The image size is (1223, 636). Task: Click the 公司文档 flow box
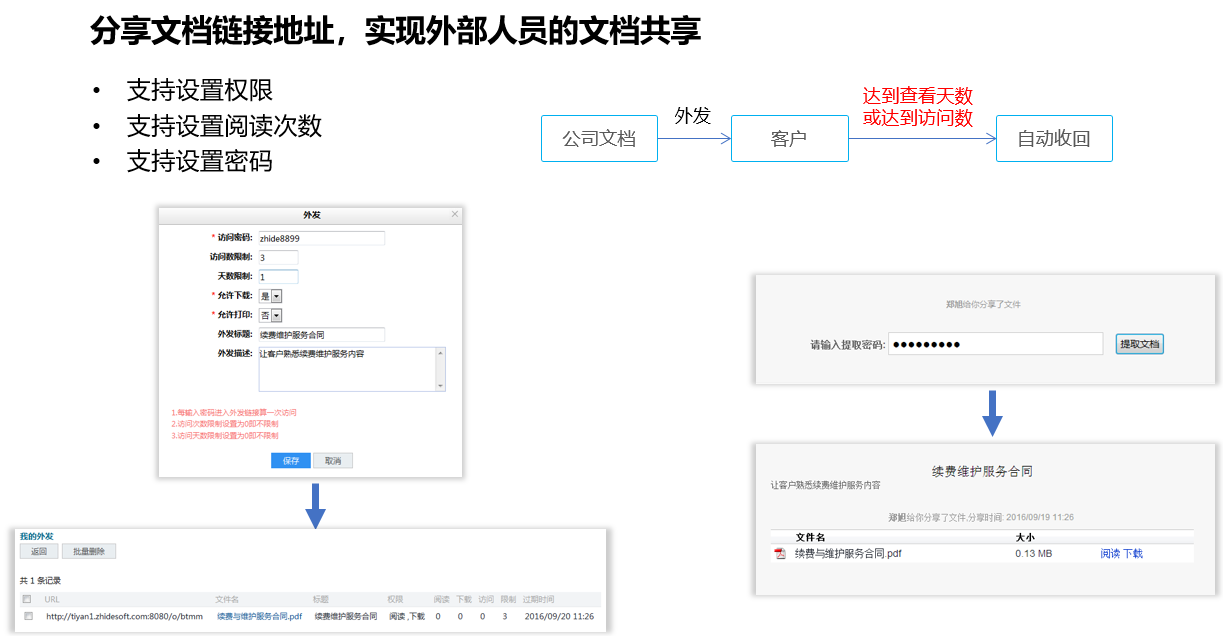599,139
